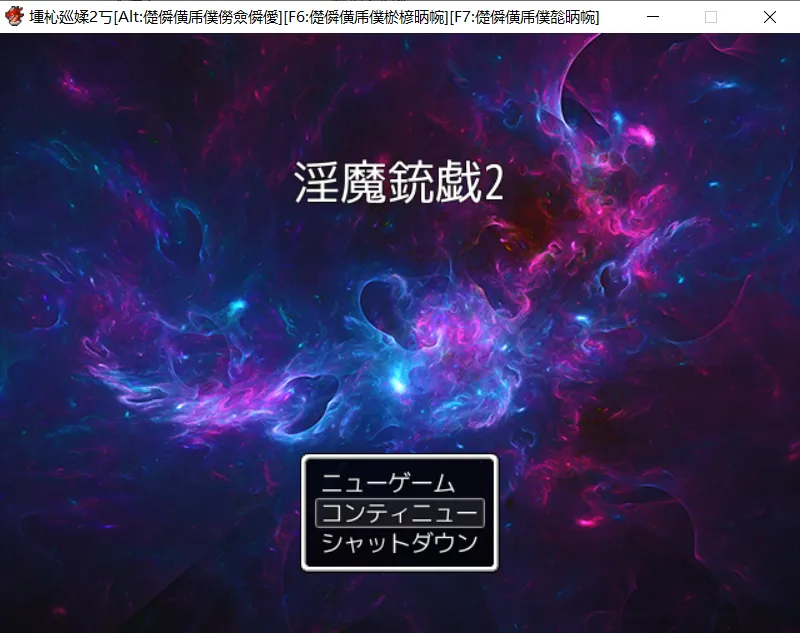Screen dimensions: 800x633
Task: Click シャットダウン to quit the game
Action: tap(399, 543)
